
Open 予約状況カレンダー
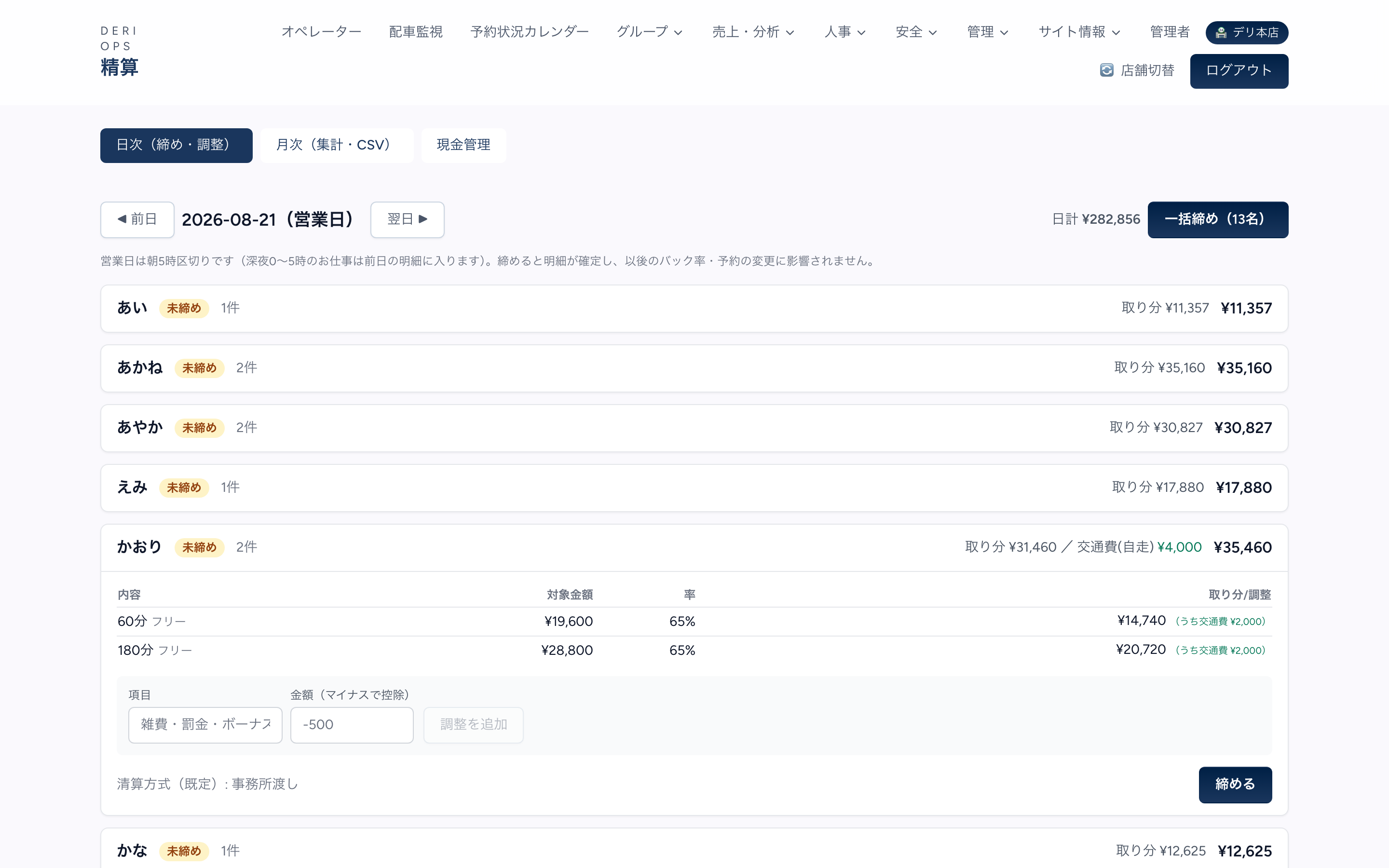[529, 32]
